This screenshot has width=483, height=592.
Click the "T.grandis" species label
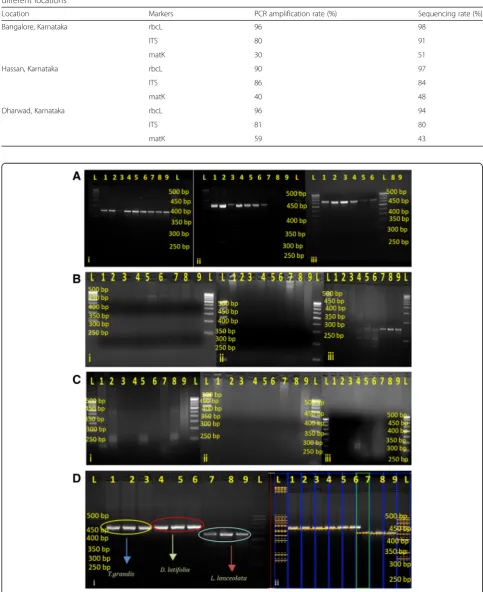(x=121, y=574)
